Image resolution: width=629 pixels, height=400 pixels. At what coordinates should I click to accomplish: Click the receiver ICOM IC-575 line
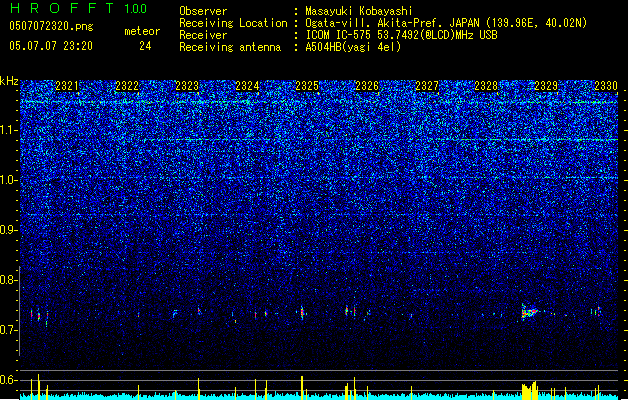tap(402, 35)
